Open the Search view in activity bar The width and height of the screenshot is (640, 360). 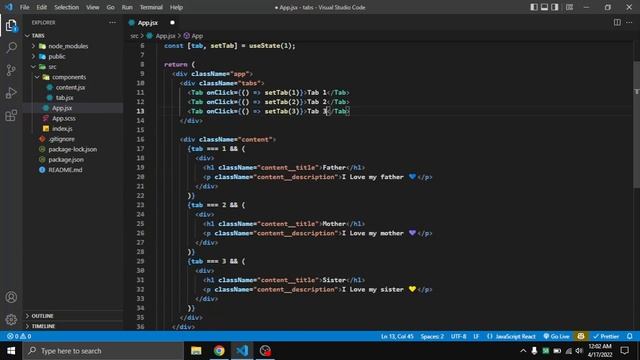coord(11,48)
